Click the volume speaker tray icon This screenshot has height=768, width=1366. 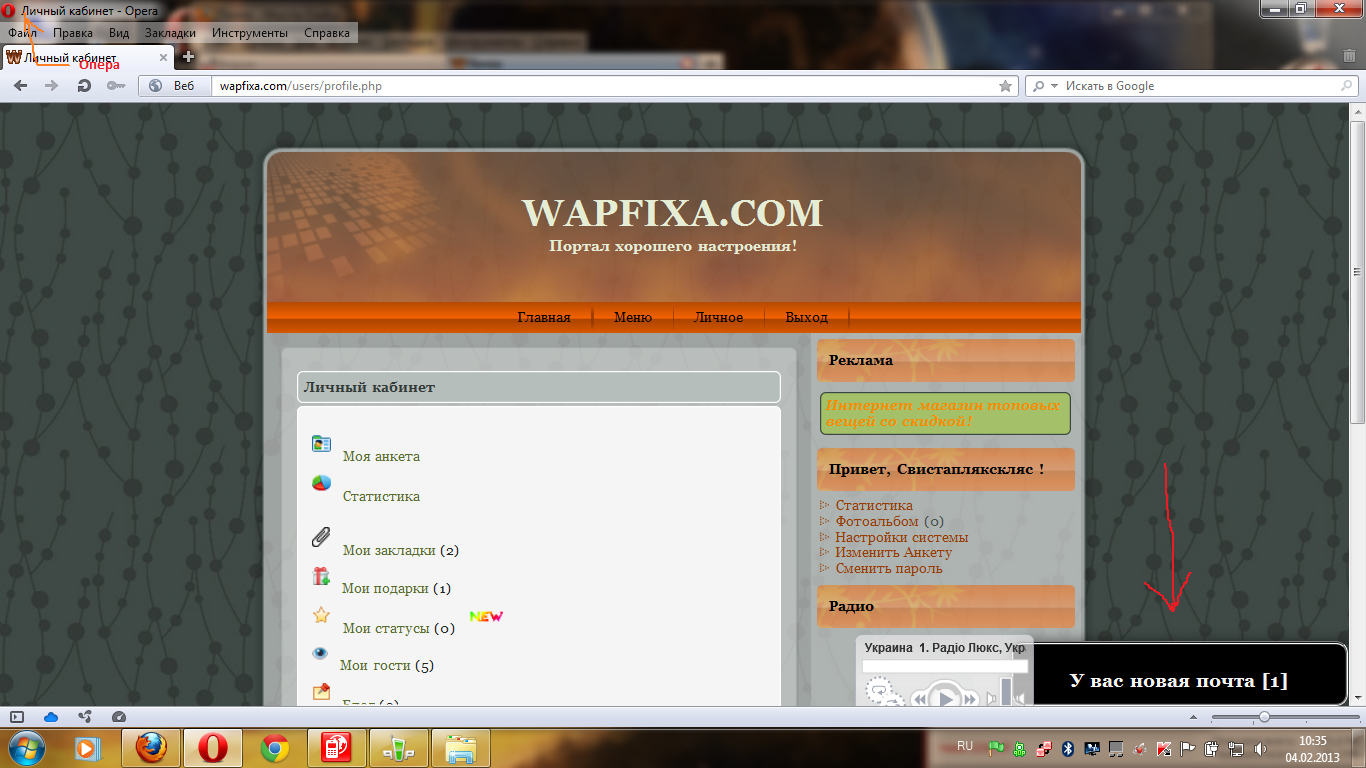pyautogui.click(x=1261, y=747)
